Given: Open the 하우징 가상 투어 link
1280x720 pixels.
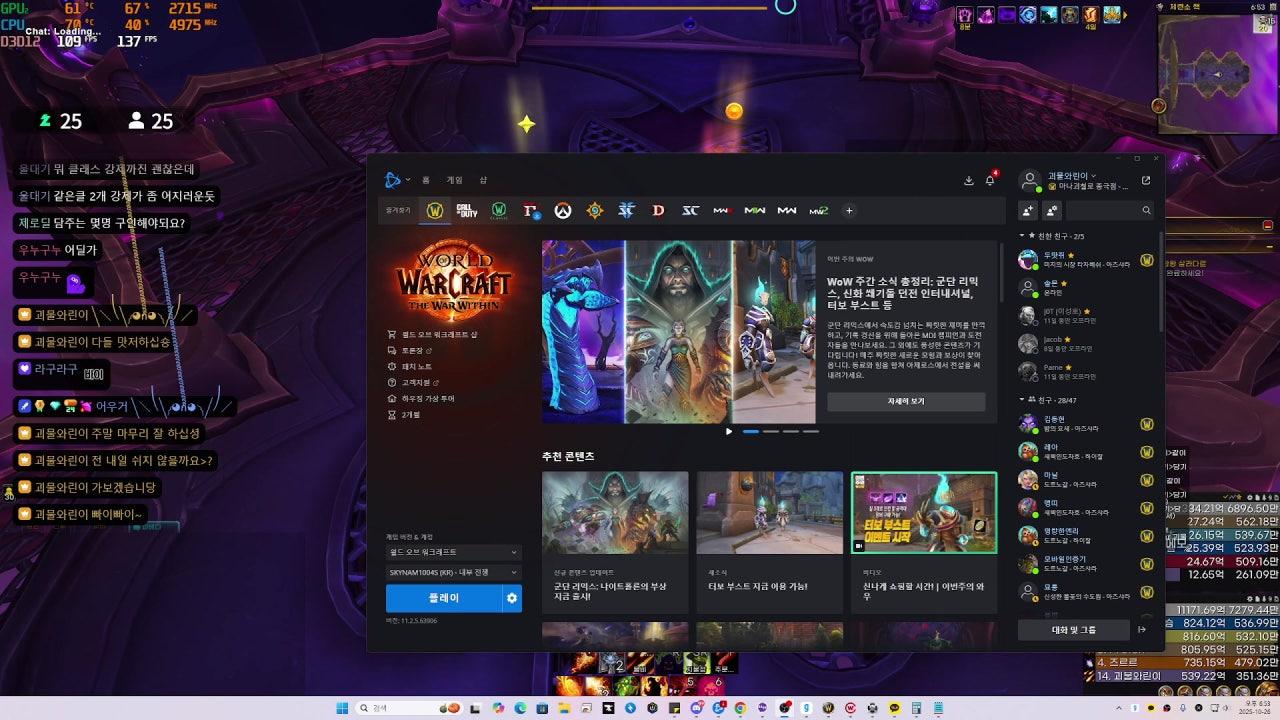Looking at the screenshot, I should tap(421, 399).
